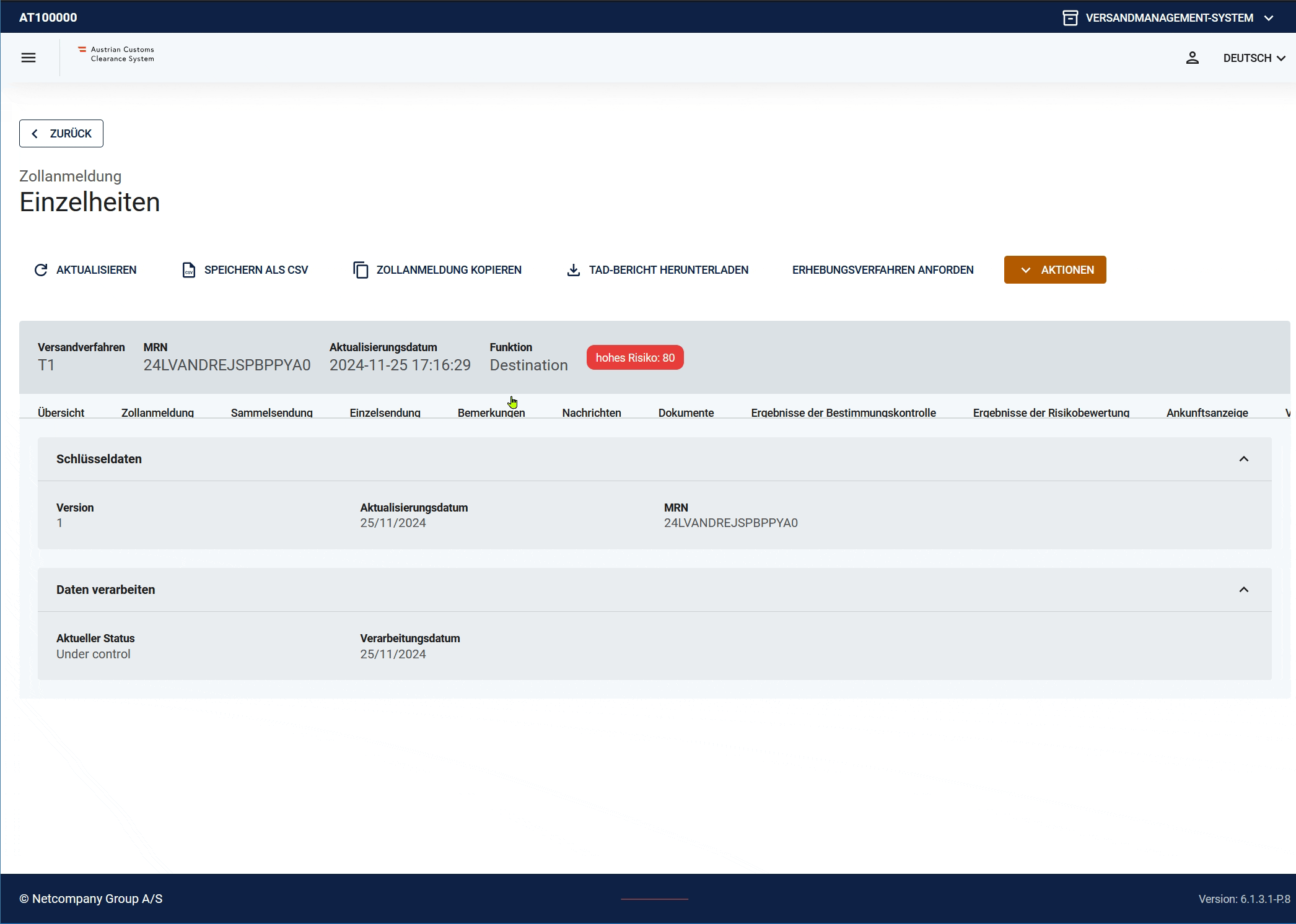This screenshot has width=1296, height=924.
Task: Collapse the Schlüsseldaten section
Action: tap(1243, 459)
